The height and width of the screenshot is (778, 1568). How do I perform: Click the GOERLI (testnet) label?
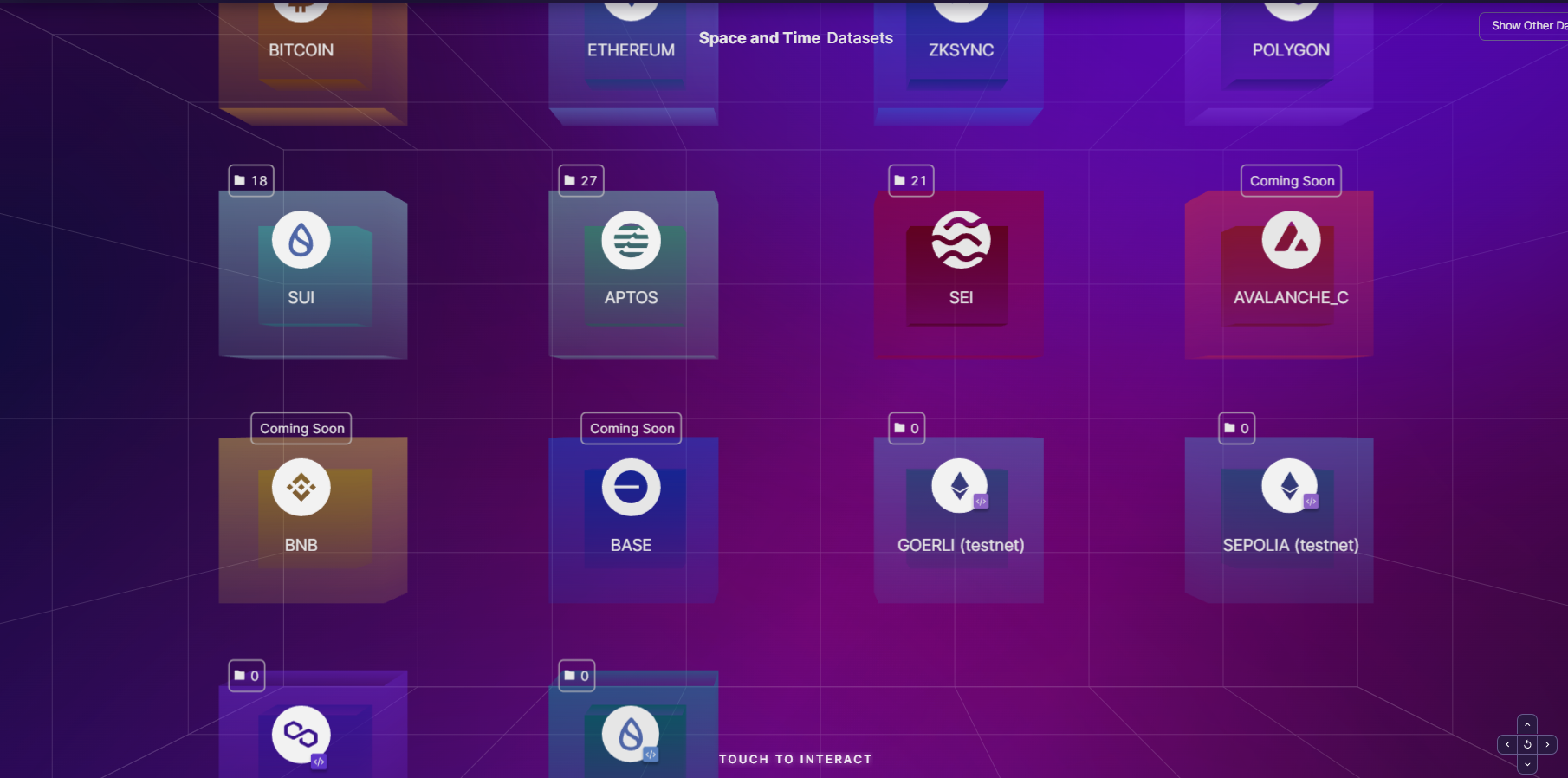(x=961, y=545)
